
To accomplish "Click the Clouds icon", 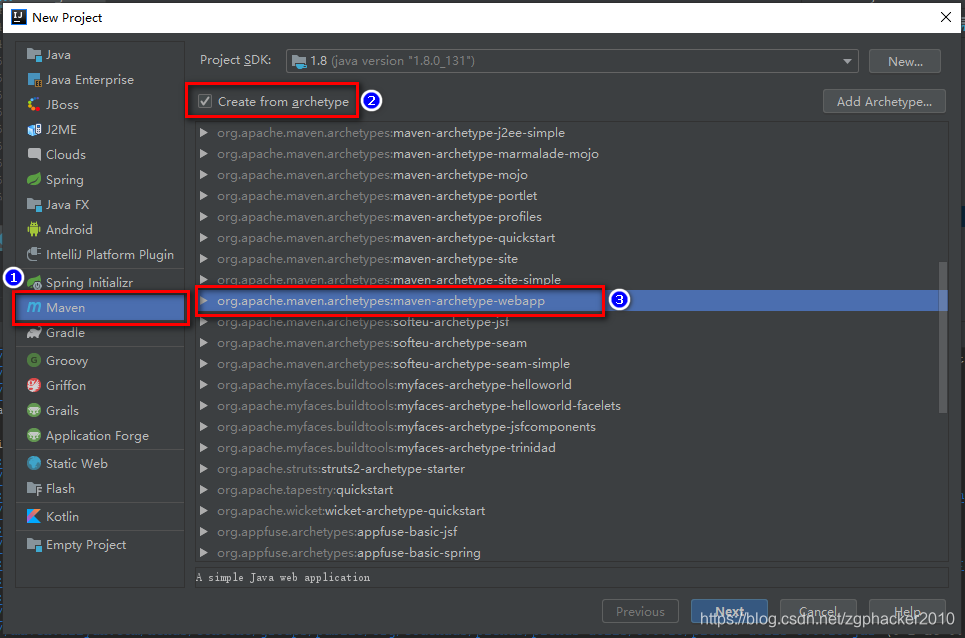I will coord(34,154).
